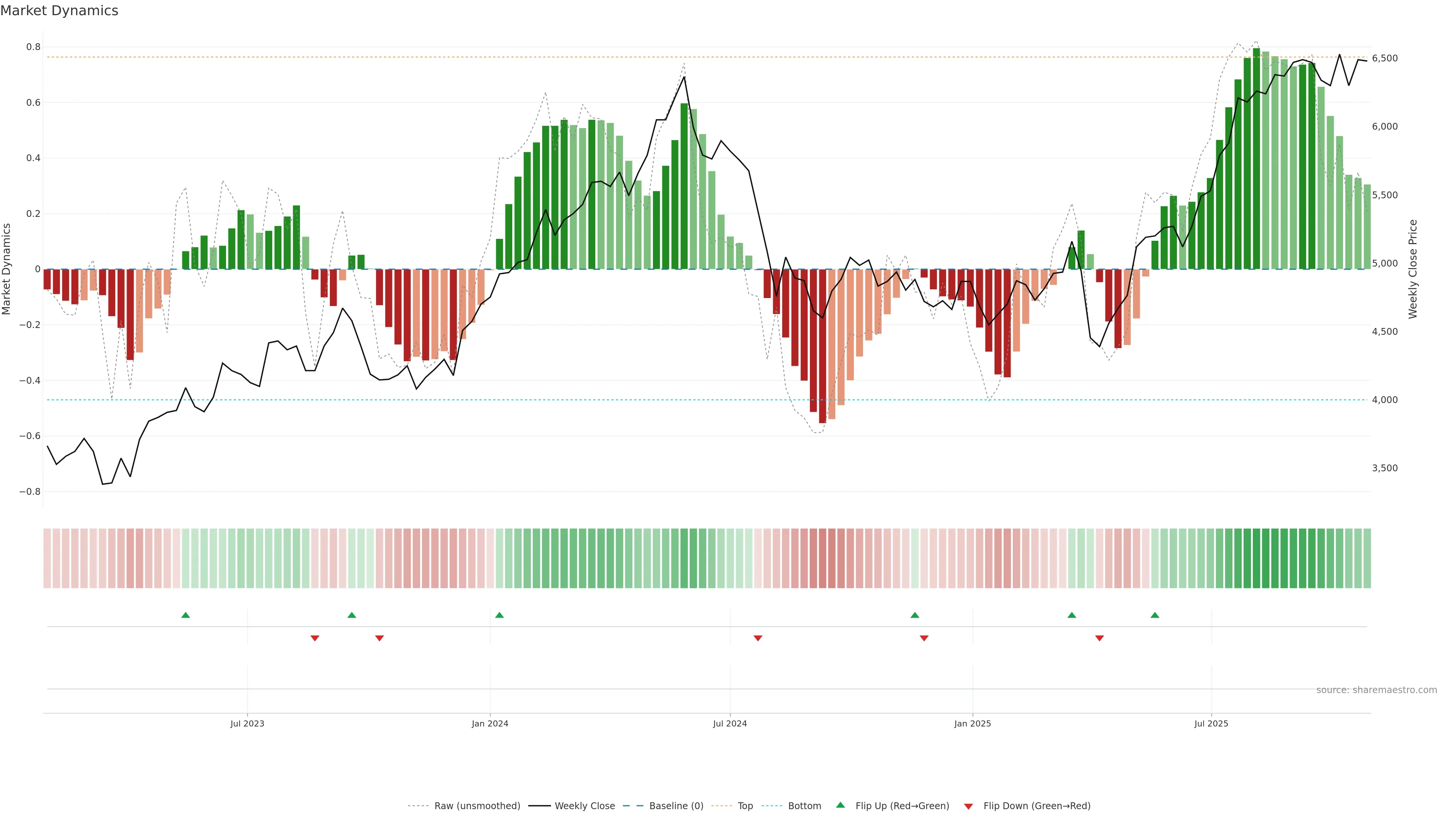Click the first red flip-down triangle marker
The width and height of the screenshot is (1456, 819).
(x=315, y=638)
